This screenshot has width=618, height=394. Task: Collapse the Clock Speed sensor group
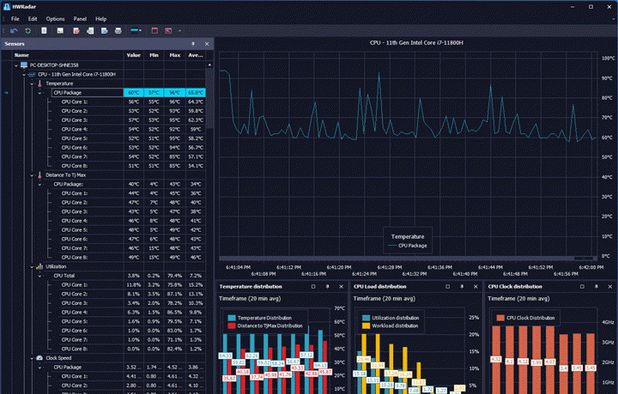(32, 359)
